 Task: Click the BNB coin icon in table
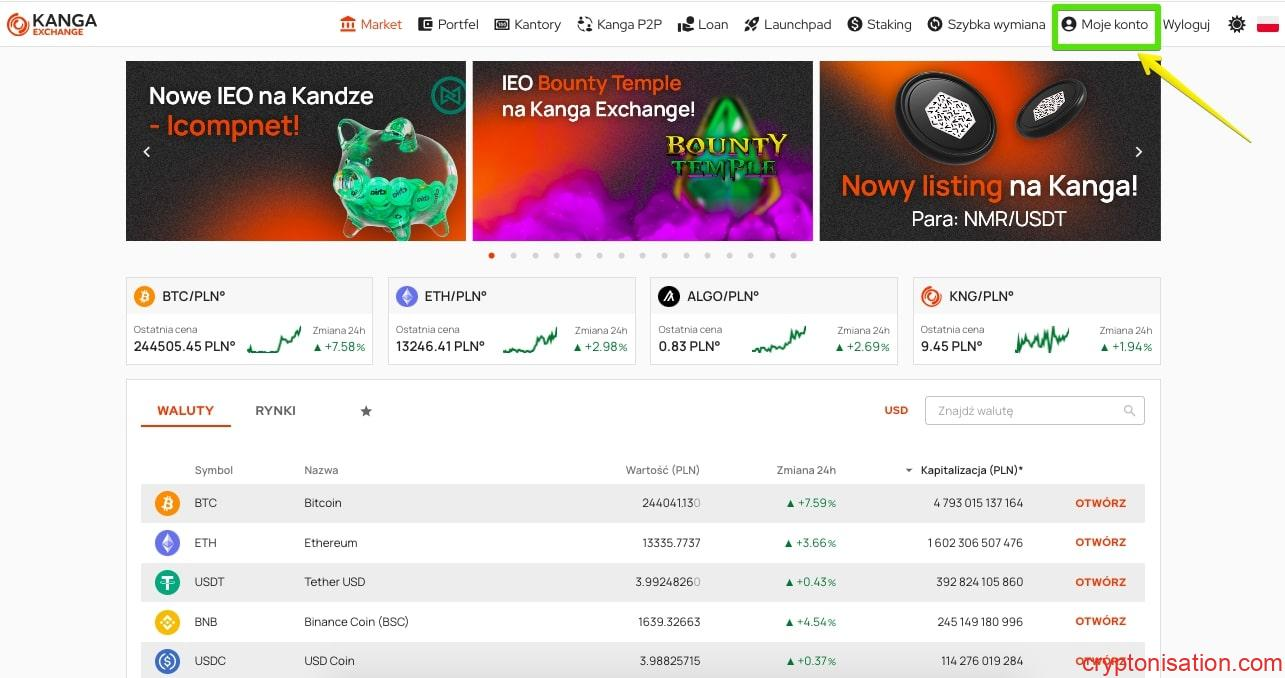click(x=167, y=622)
